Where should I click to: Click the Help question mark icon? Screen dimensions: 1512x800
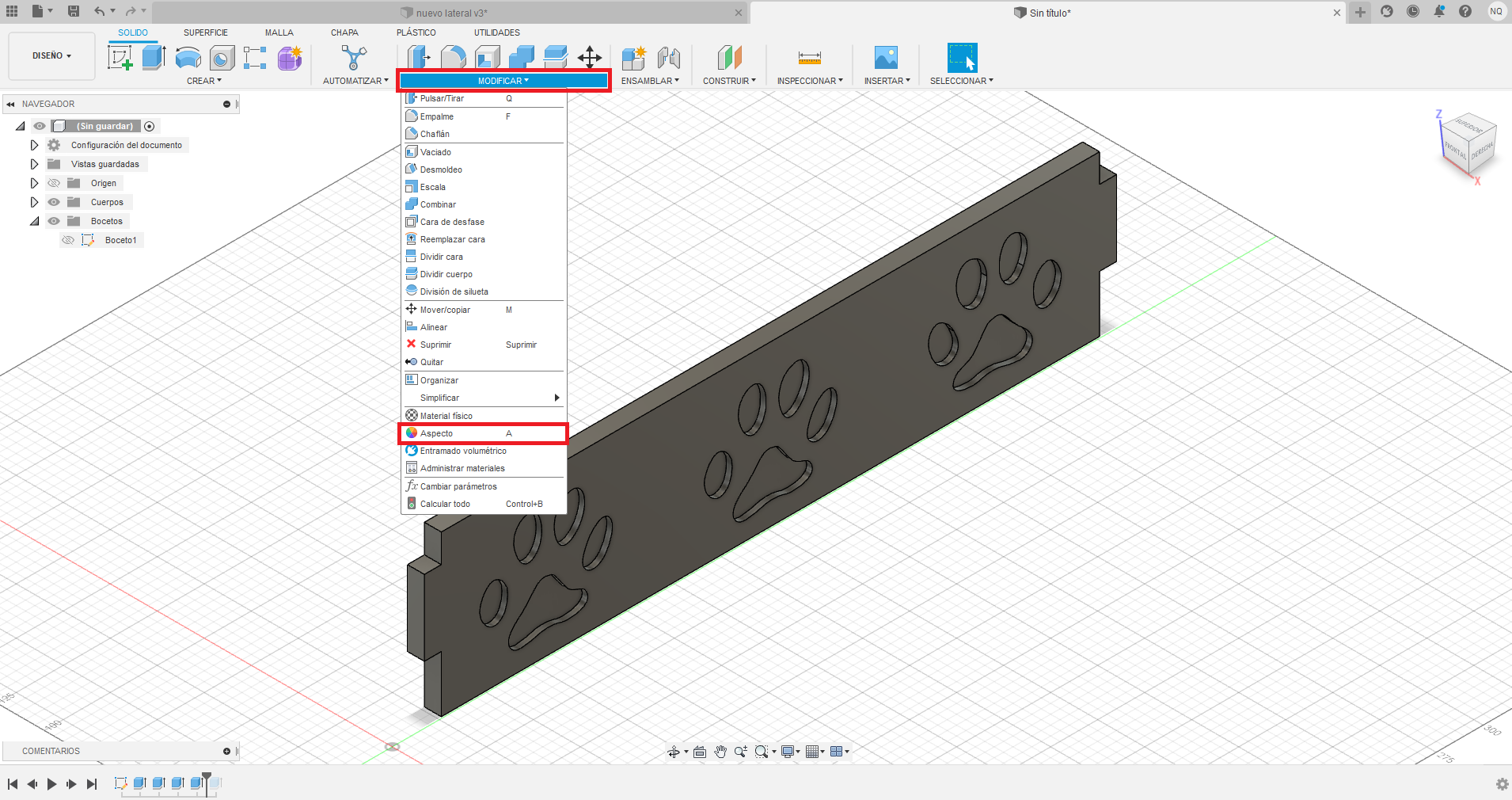pos(1465,11)
